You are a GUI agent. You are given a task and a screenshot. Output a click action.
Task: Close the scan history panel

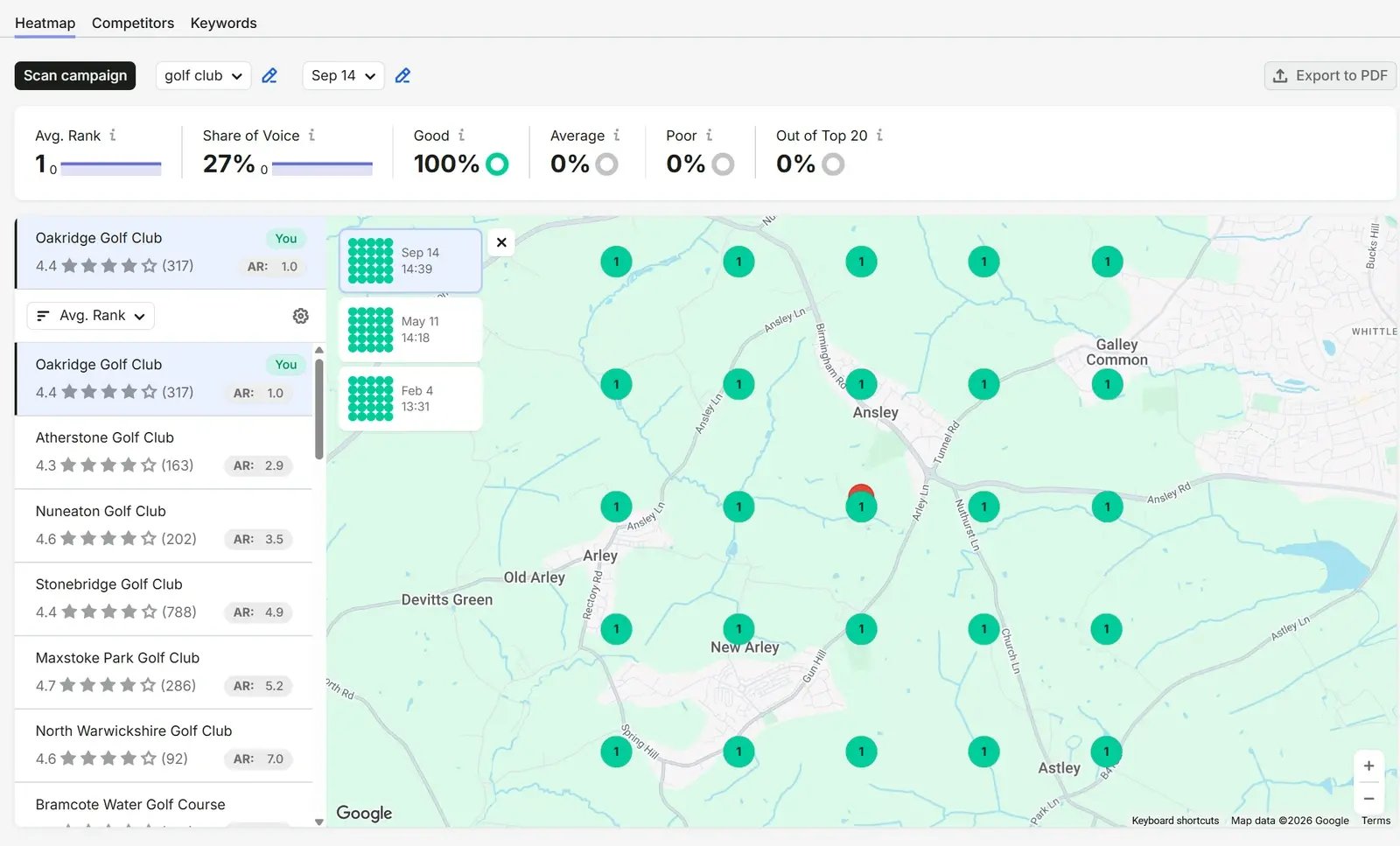point(501,242)
